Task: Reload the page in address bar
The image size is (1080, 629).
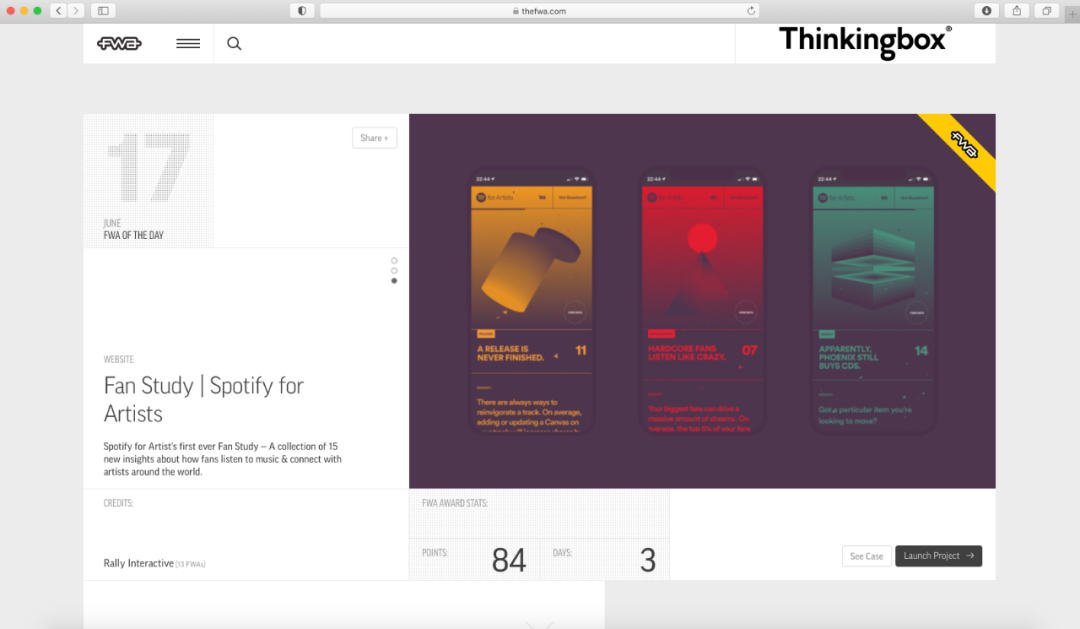Action: [751, 11]
